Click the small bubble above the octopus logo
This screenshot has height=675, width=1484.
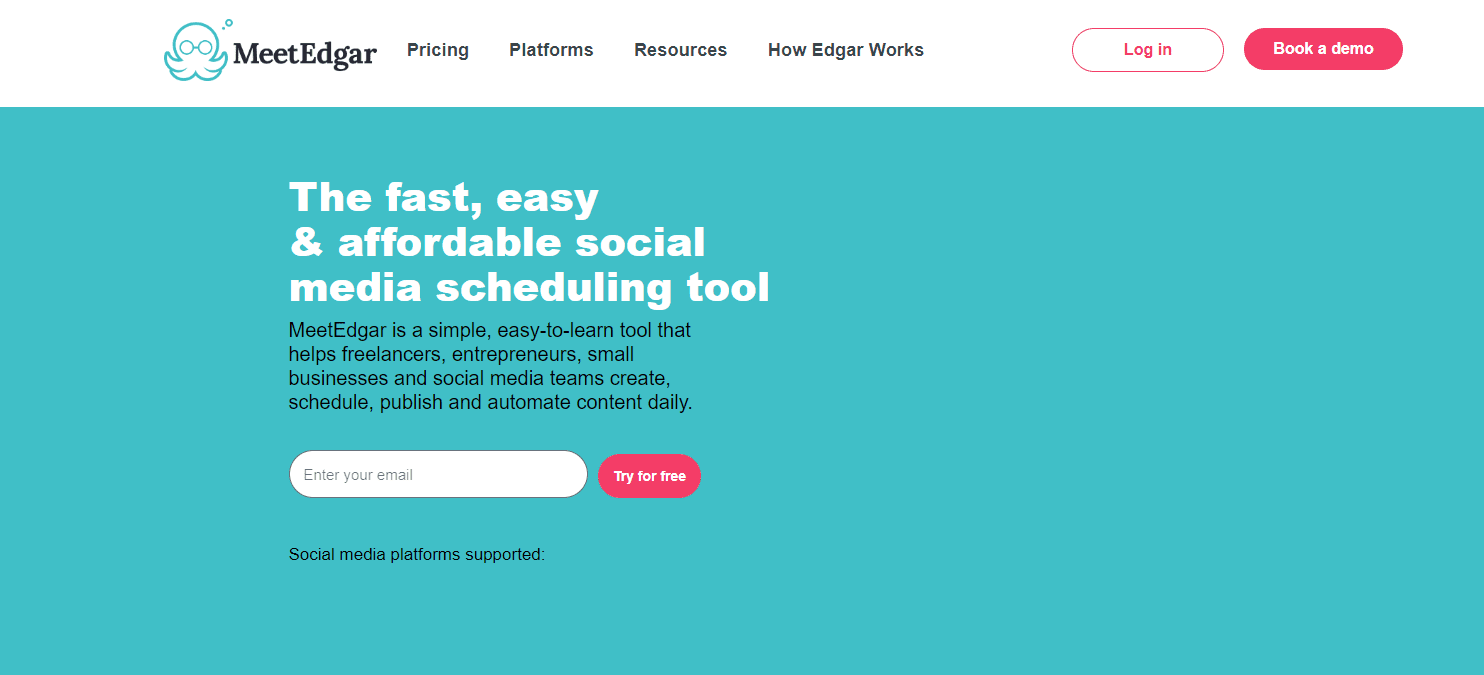point(229,22)
